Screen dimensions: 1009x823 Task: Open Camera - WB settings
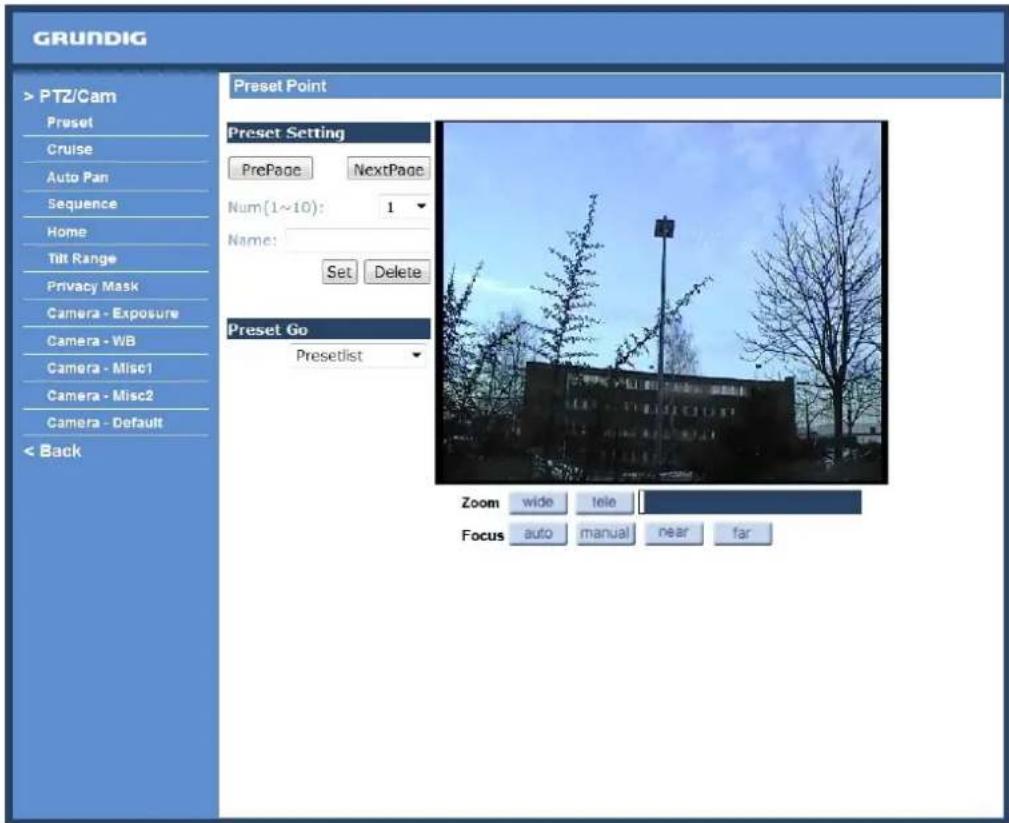coord(91,341)
